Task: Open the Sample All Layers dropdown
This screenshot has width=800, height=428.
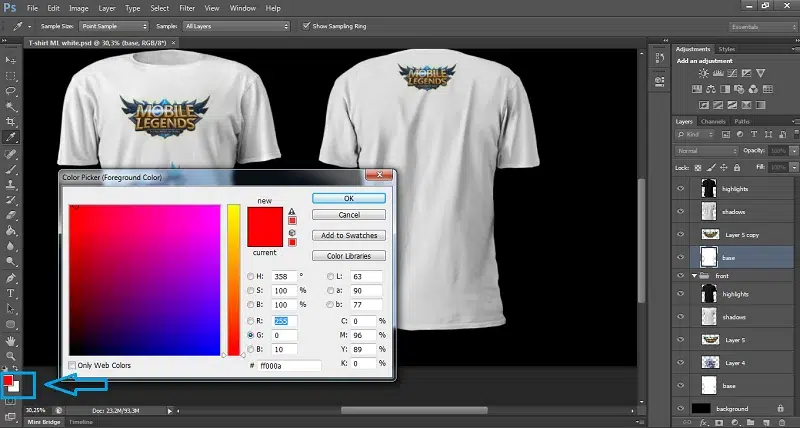Action: click(x=237, y=26)
